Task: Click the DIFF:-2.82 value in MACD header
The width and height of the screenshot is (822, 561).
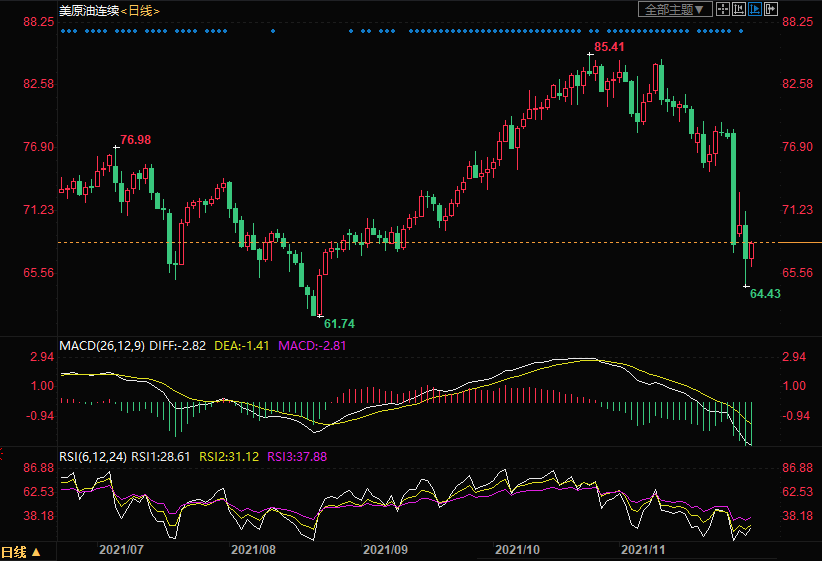Action: 178,345
